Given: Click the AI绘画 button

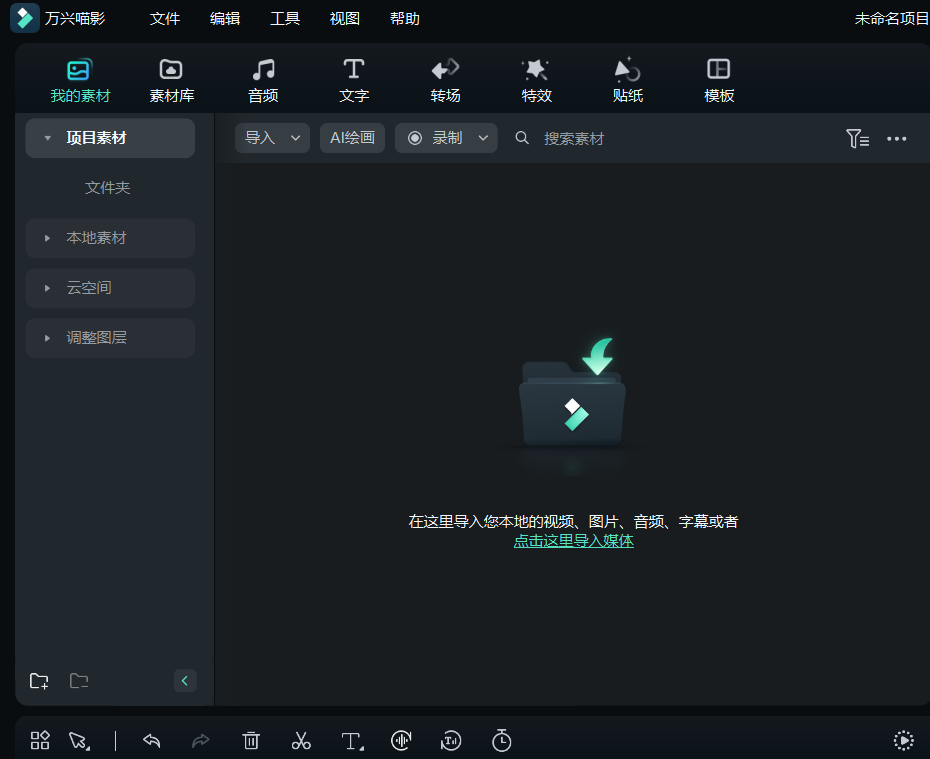Looking at the screenshot, I should (352, 138).
